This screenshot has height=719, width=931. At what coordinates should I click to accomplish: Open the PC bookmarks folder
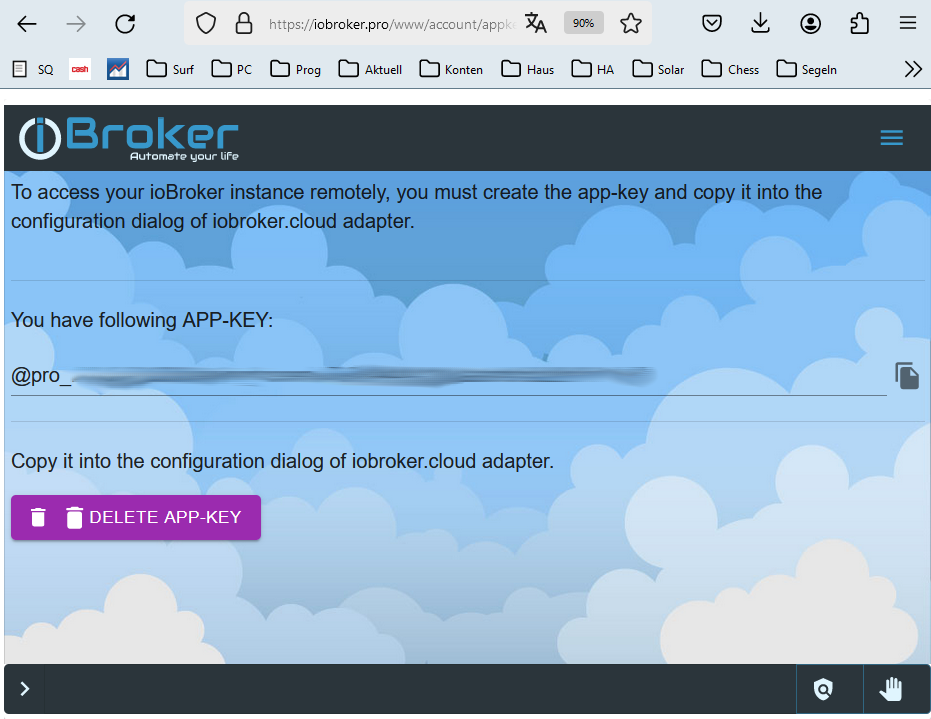[x=232, y=69]
